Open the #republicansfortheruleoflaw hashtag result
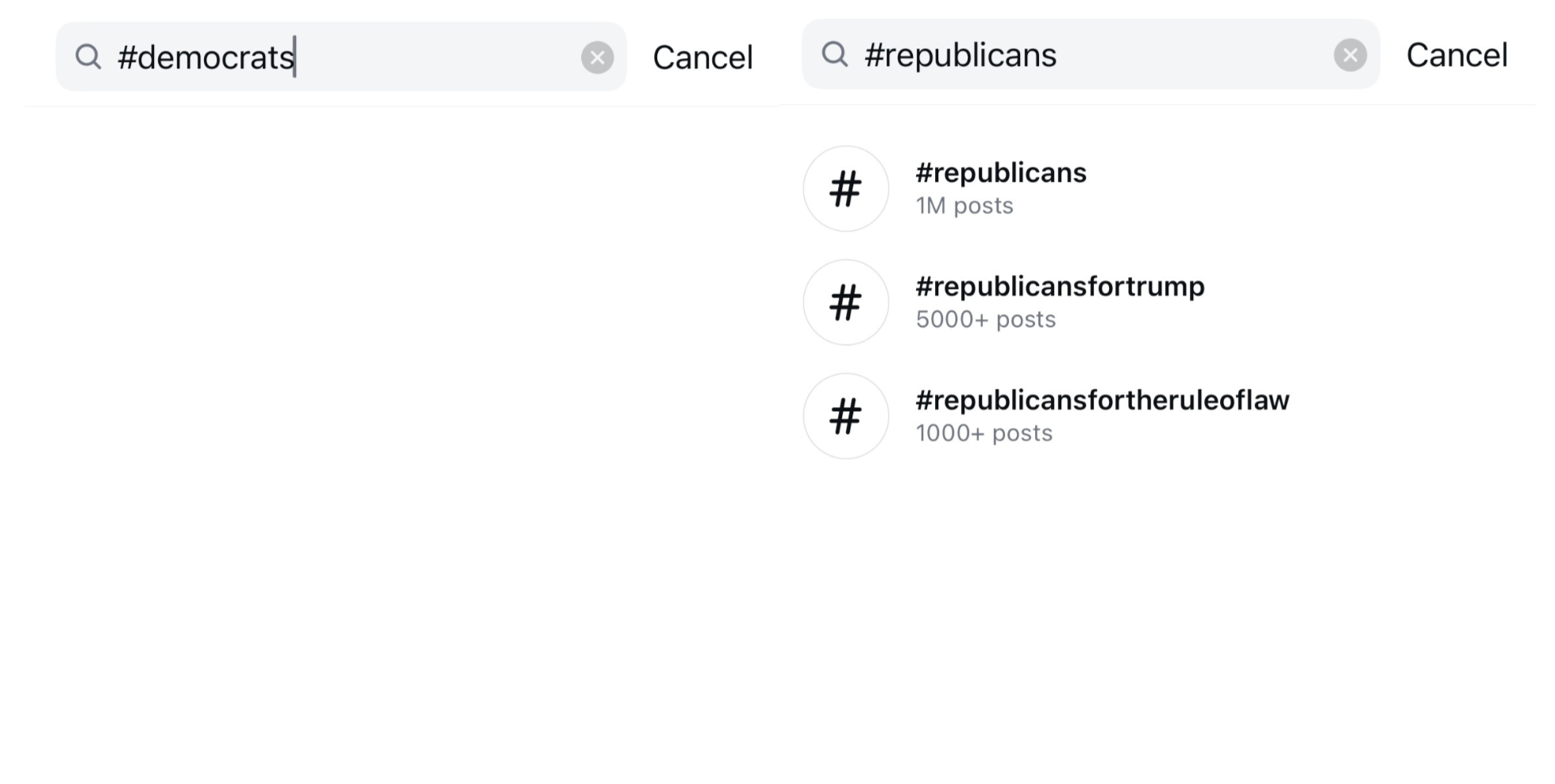This screenshot has height=784, width=1555. [x=1102, y=400]
